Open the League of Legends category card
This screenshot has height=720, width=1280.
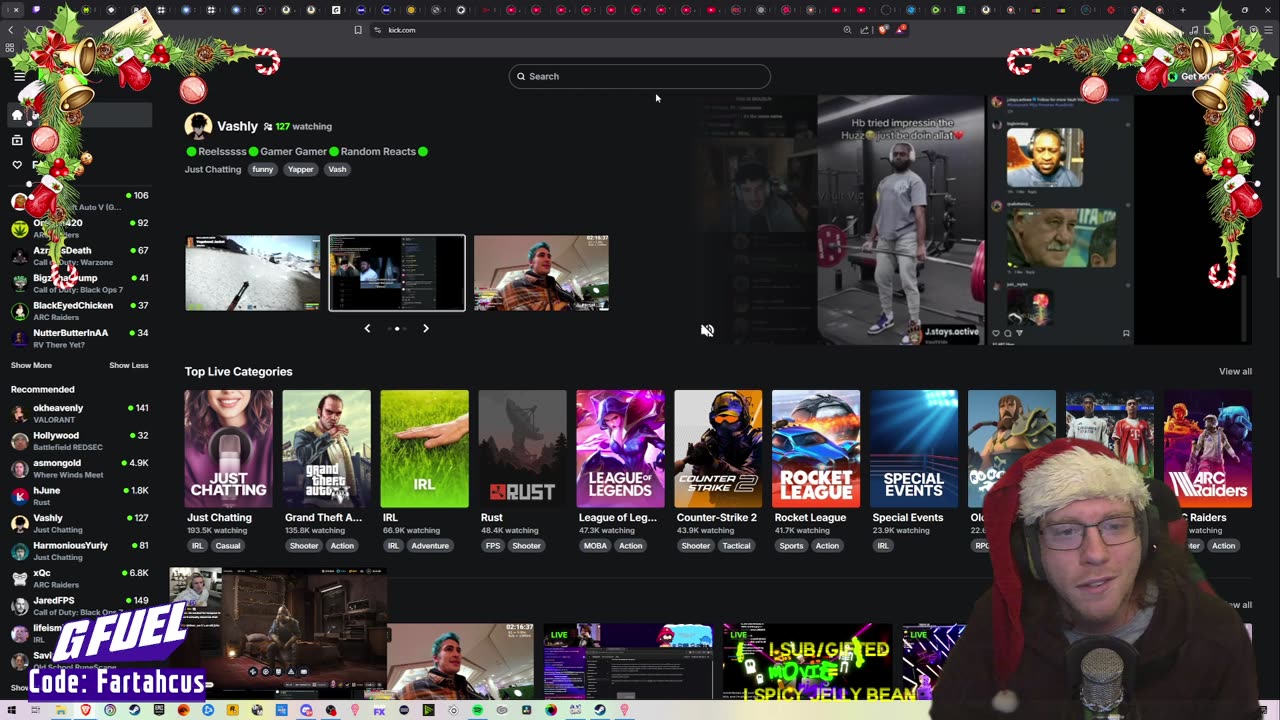pyautogui.click(x=620, y=449)
